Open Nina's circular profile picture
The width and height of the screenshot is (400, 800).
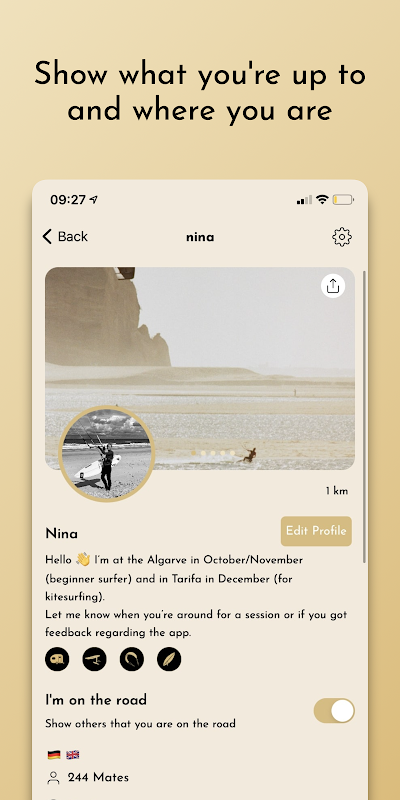[107, 454]
